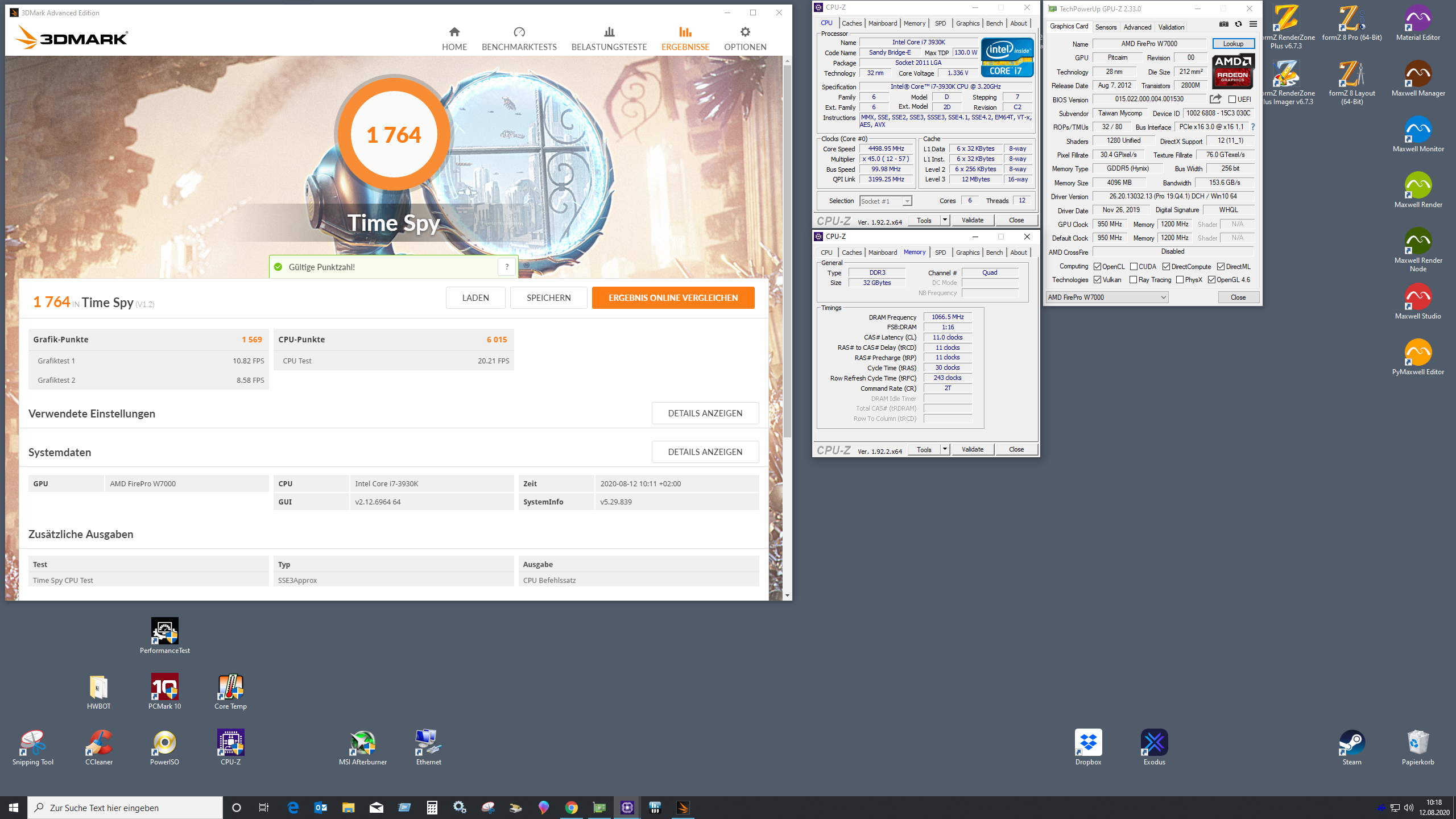Click DETAILS ANZEIGEN for Systemdaten

(705, 452)
